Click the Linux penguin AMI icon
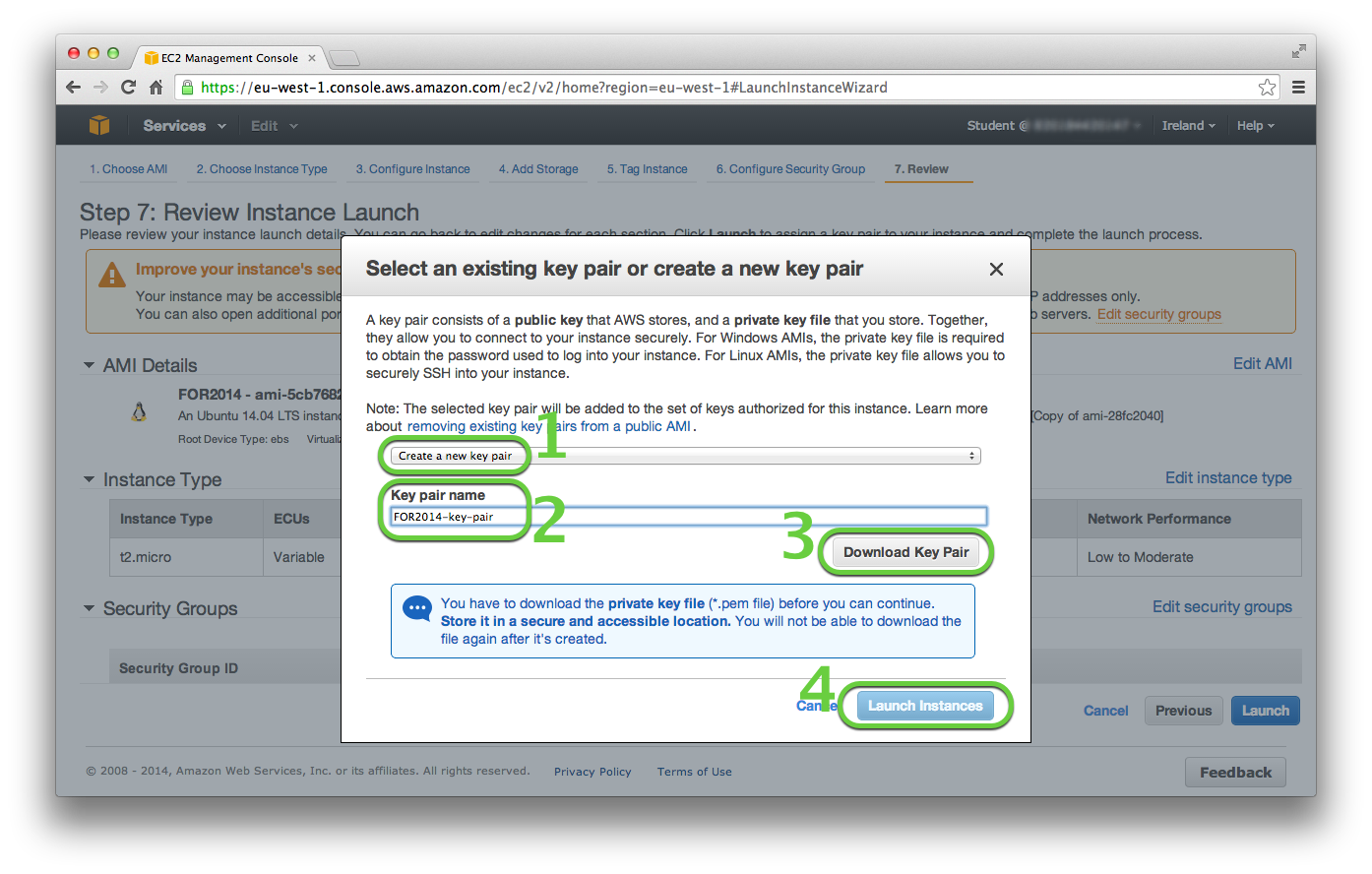The image size is (1372, 874). [139, 411]
